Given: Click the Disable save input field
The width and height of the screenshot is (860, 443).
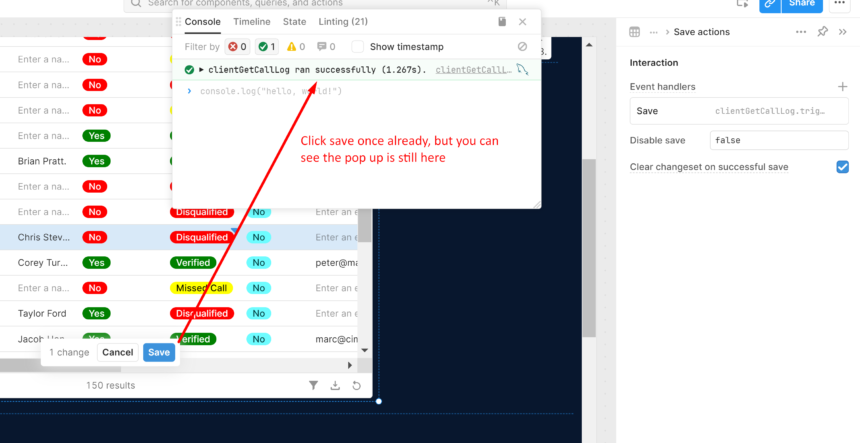Looking at the screenshot, I should pyautogui.click(x=779, y=140).
